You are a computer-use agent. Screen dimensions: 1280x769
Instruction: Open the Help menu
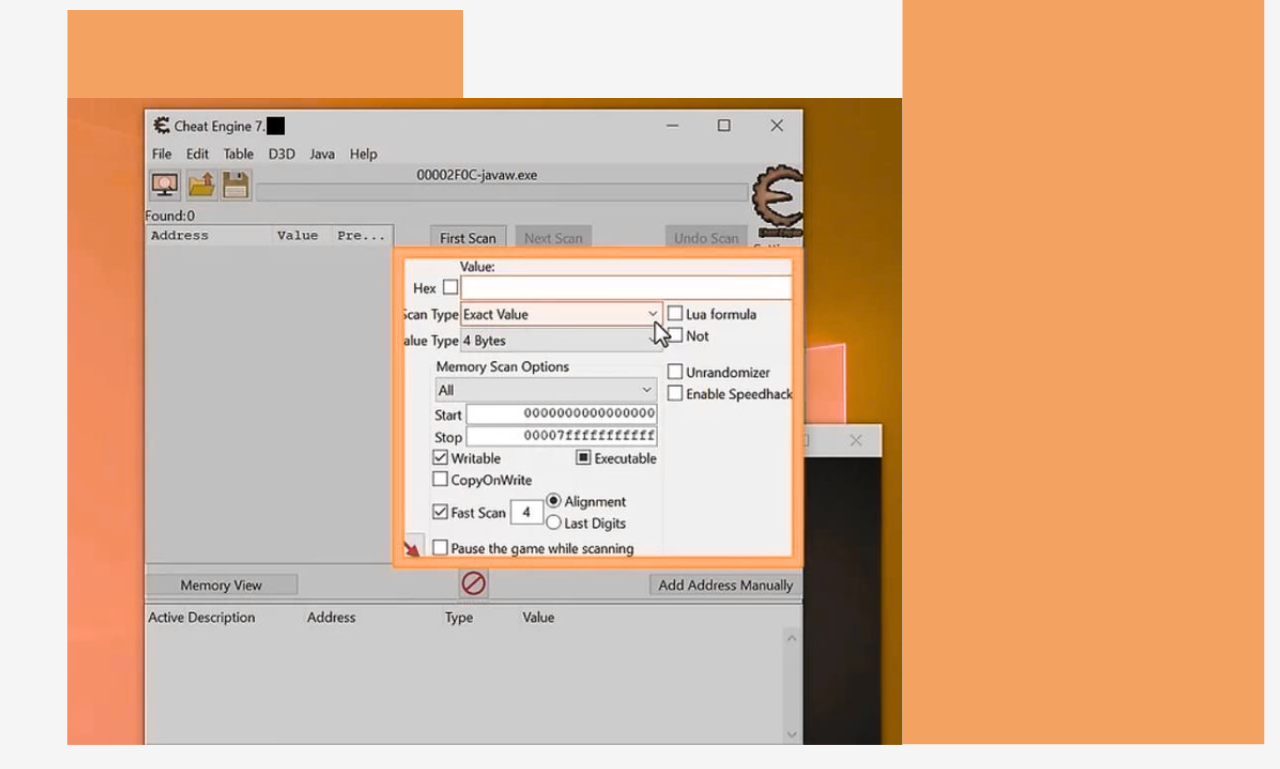363,154
